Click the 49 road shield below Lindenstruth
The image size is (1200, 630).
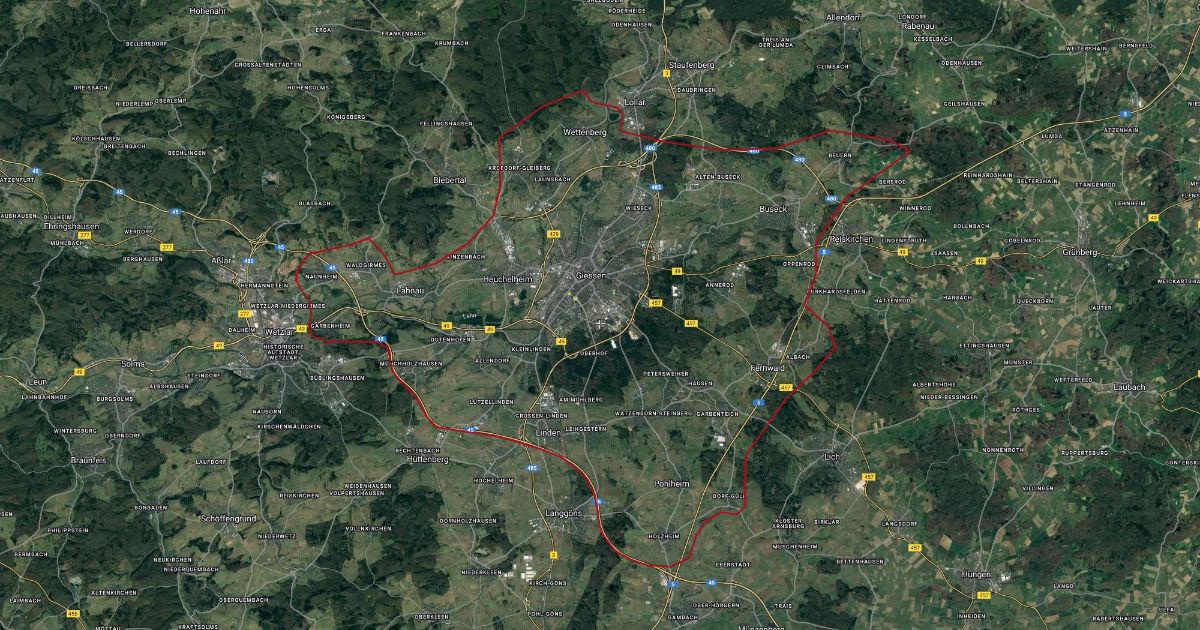902,252
